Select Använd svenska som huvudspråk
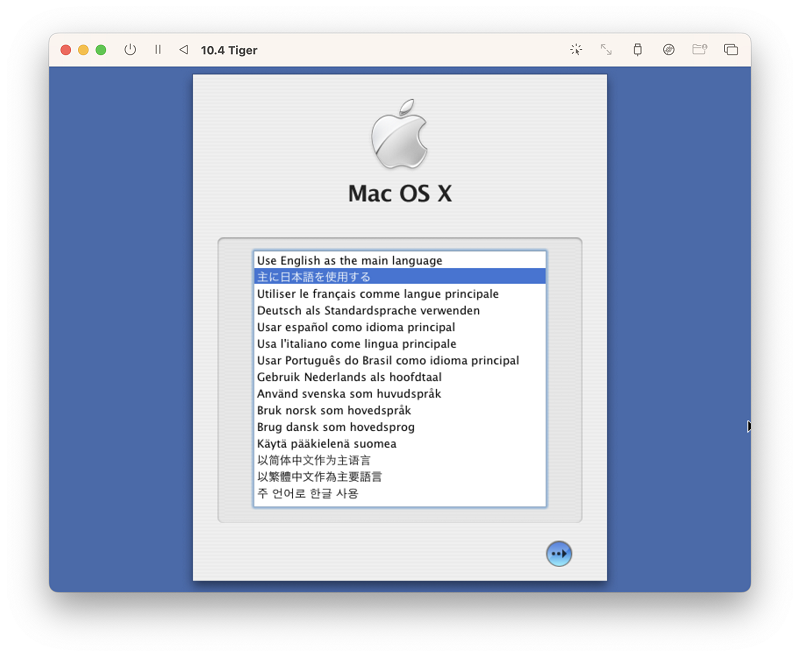This screenshot has height=657, width=800. [x=399, y=394]
